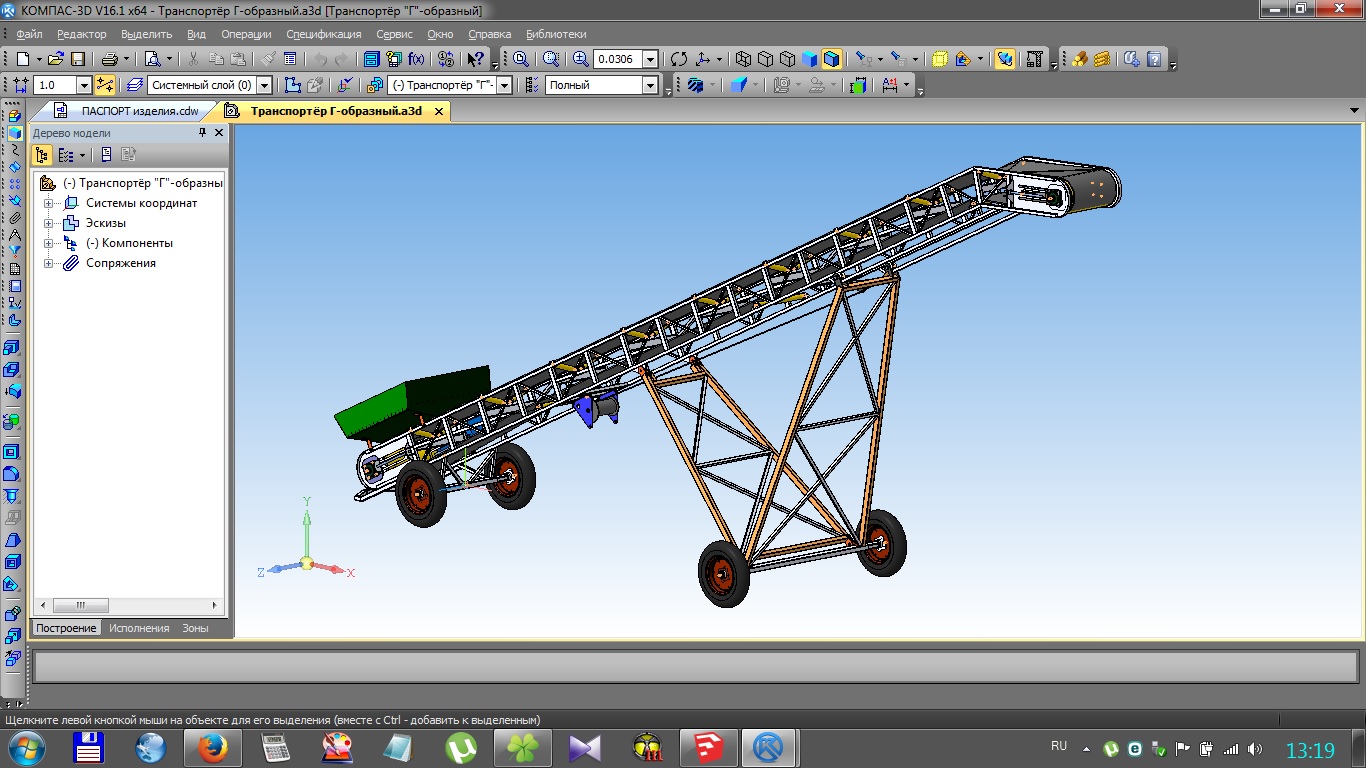Open the variables f(x) tool
This screenshot has height=768, width=1366.
[x=417, y=59]
